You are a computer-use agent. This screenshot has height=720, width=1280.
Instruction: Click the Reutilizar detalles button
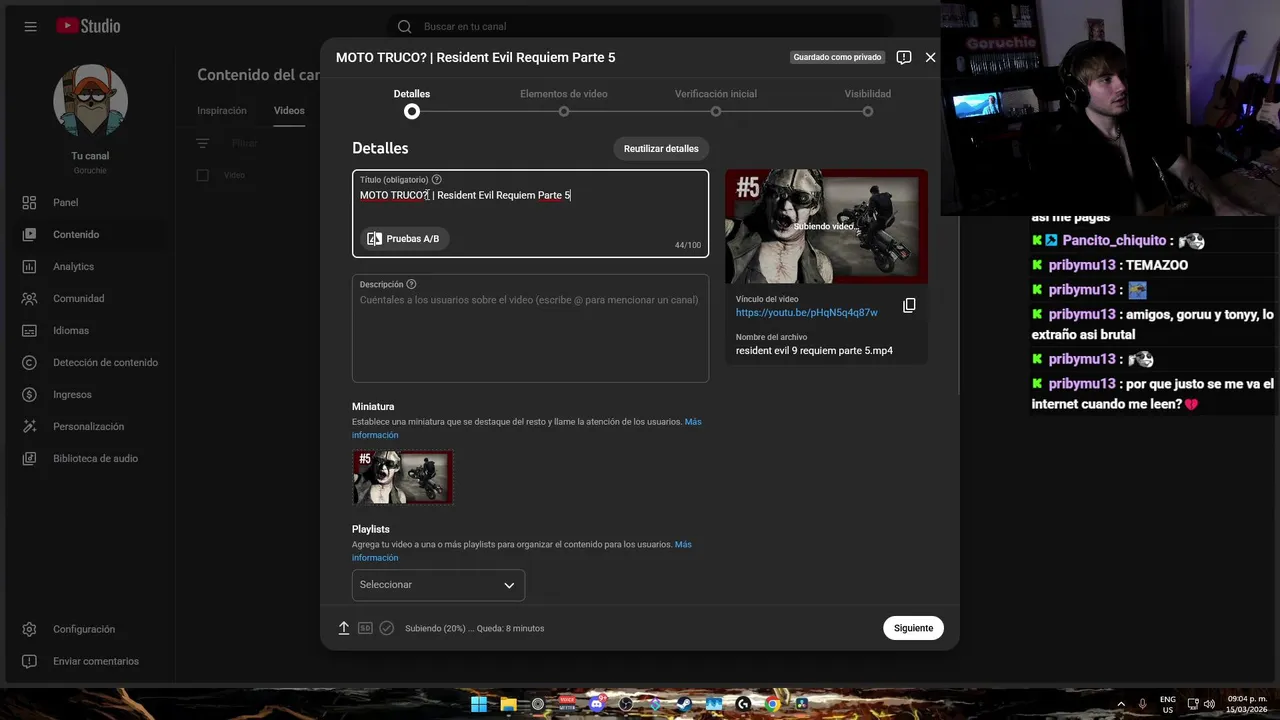pos(661,148)
